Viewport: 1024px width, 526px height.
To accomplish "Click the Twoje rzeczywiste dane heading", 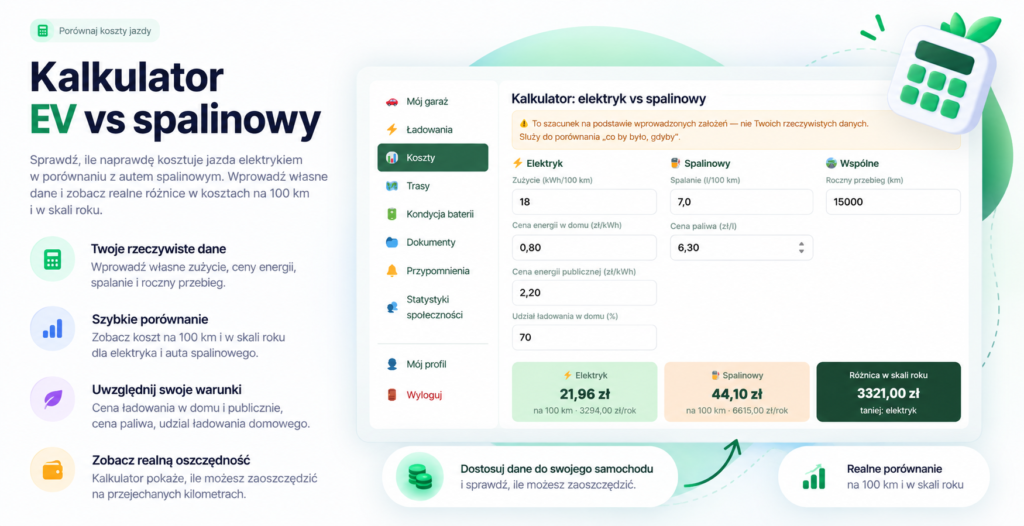I will coord(159,249).
